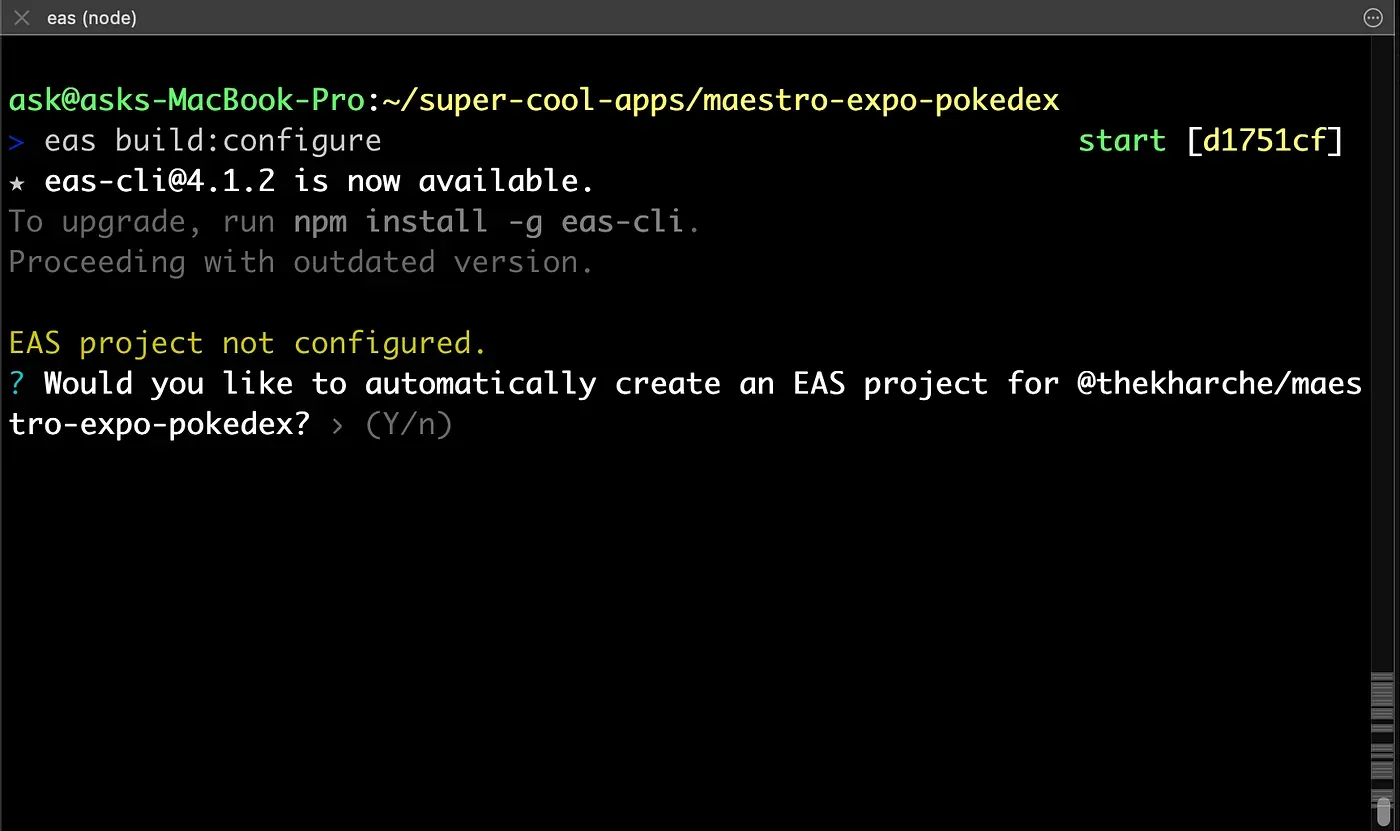Image resolution: width=1400 pixels, height=831 pixels.
Task: Click the scrollbar thumb at the bottom
Action: [1383, 812]
